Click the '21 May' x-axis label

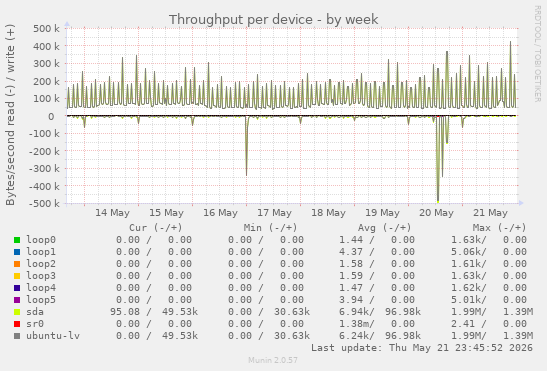pos(490,213)
